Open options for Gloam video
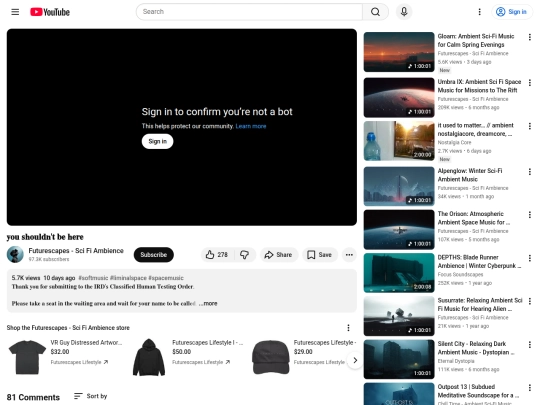This screenshot has width=540, height=405. (x=530, y=37)
